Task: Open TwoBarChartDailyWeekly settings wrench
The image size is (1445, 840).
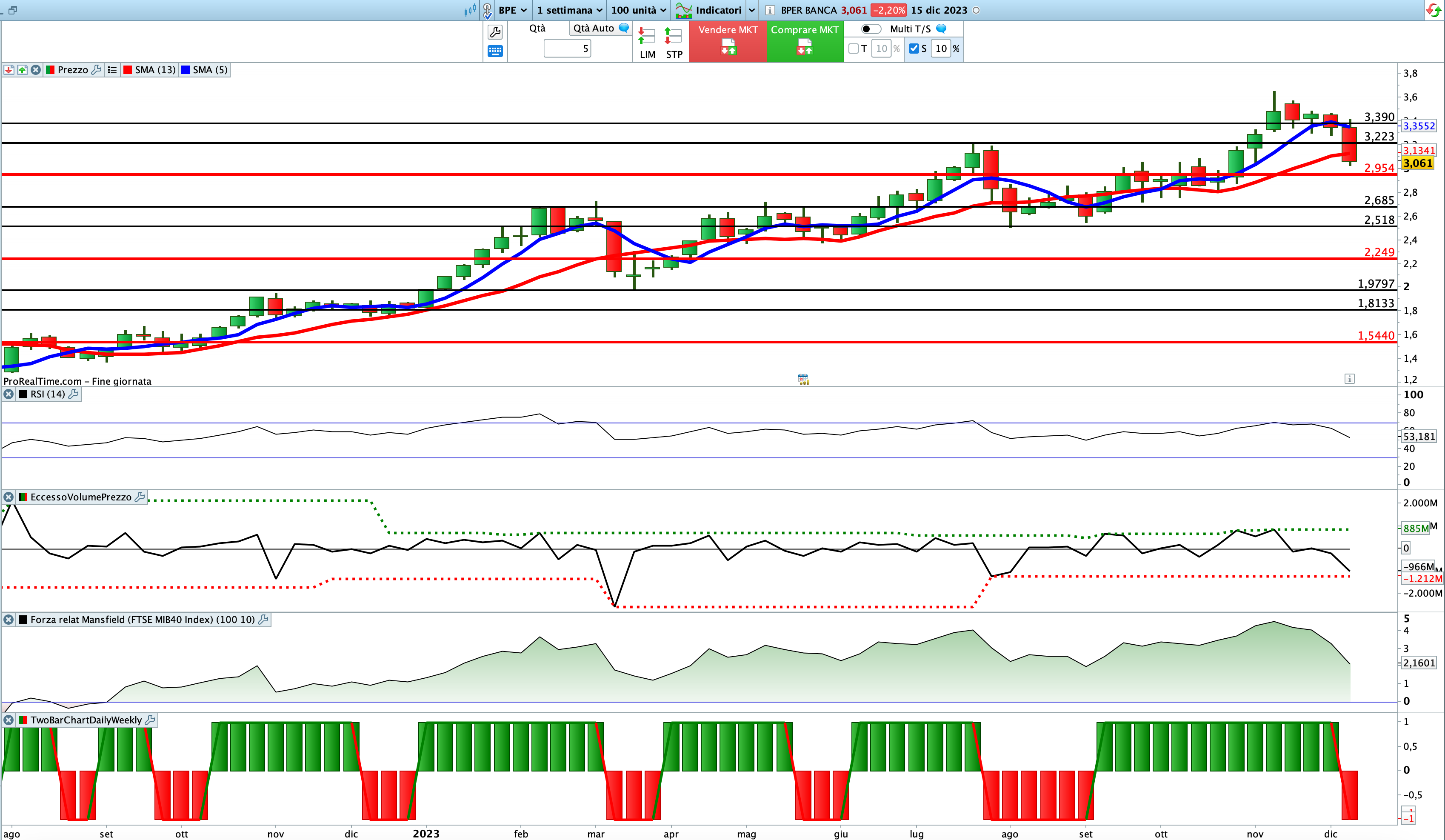Action: pyautogui.click(x=150, y=720)
